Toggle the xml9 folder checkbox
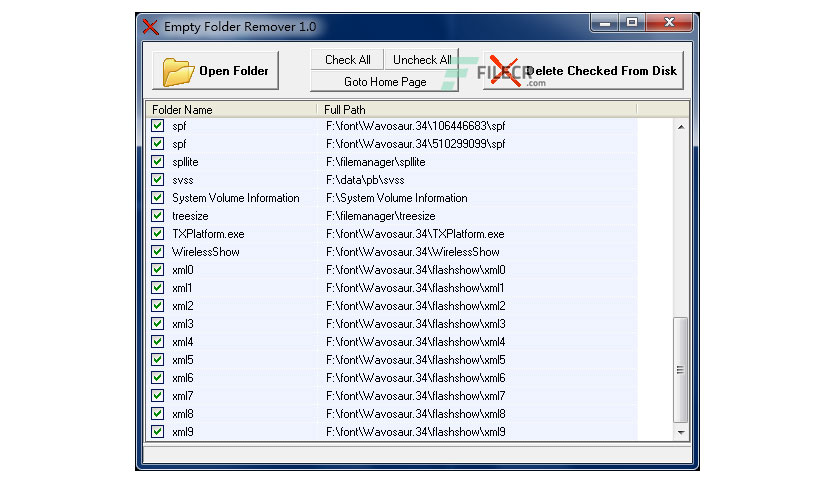The width and height of the screenshot is (836, 484). tap(157, 432)
